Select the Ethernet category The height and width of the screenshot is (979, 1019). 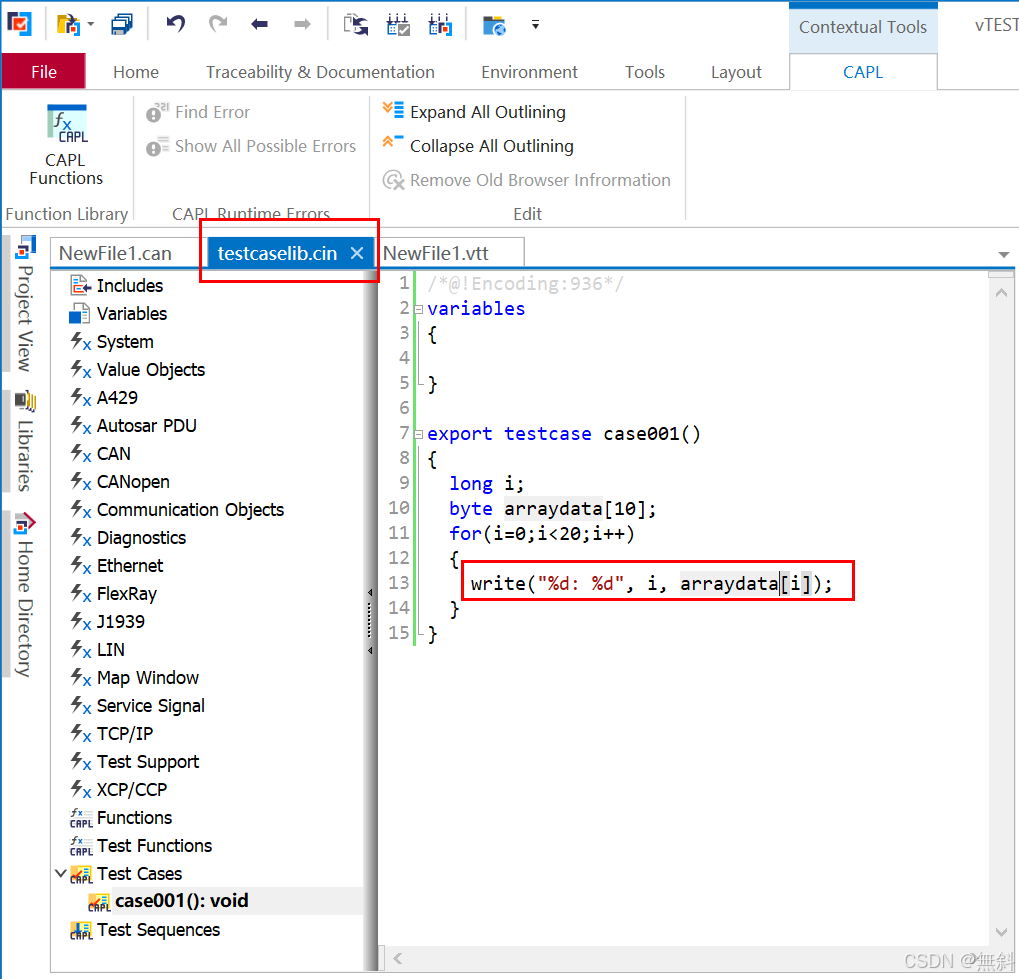click(116, 565)
